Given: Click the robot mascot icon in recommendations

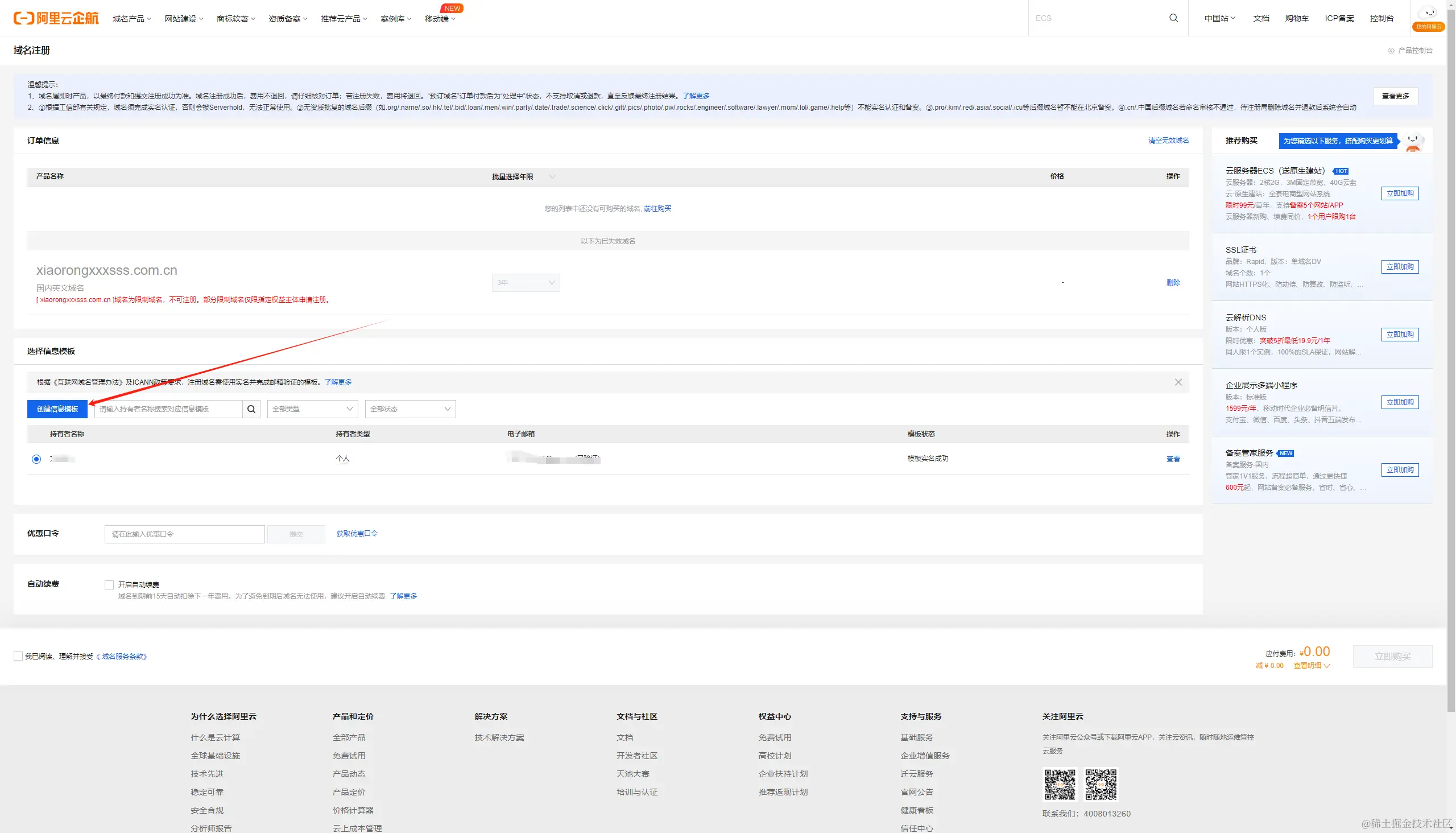Looking at the screenshot, I should (1413, 141).
